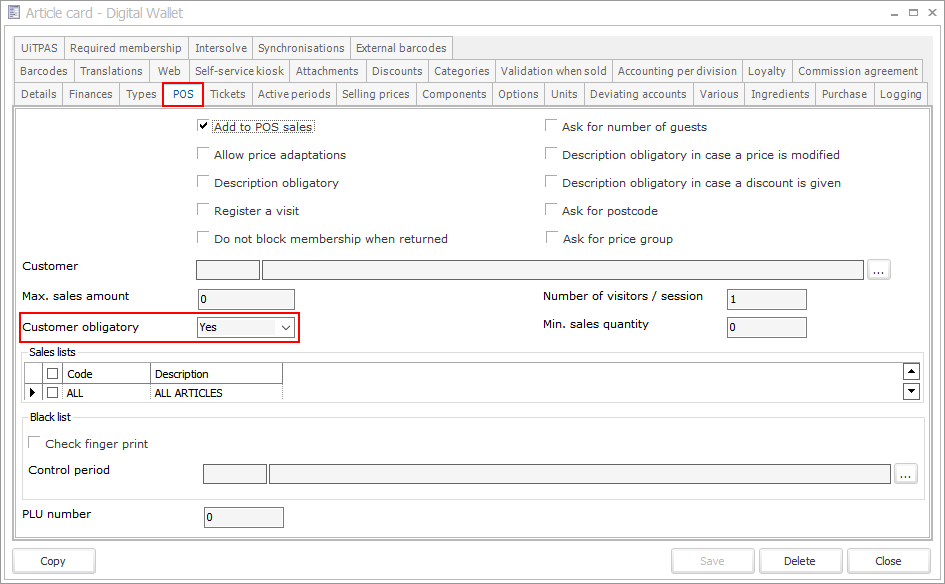
Task: Click the Sales lists scroll up arrow
Action: (911, 372)
